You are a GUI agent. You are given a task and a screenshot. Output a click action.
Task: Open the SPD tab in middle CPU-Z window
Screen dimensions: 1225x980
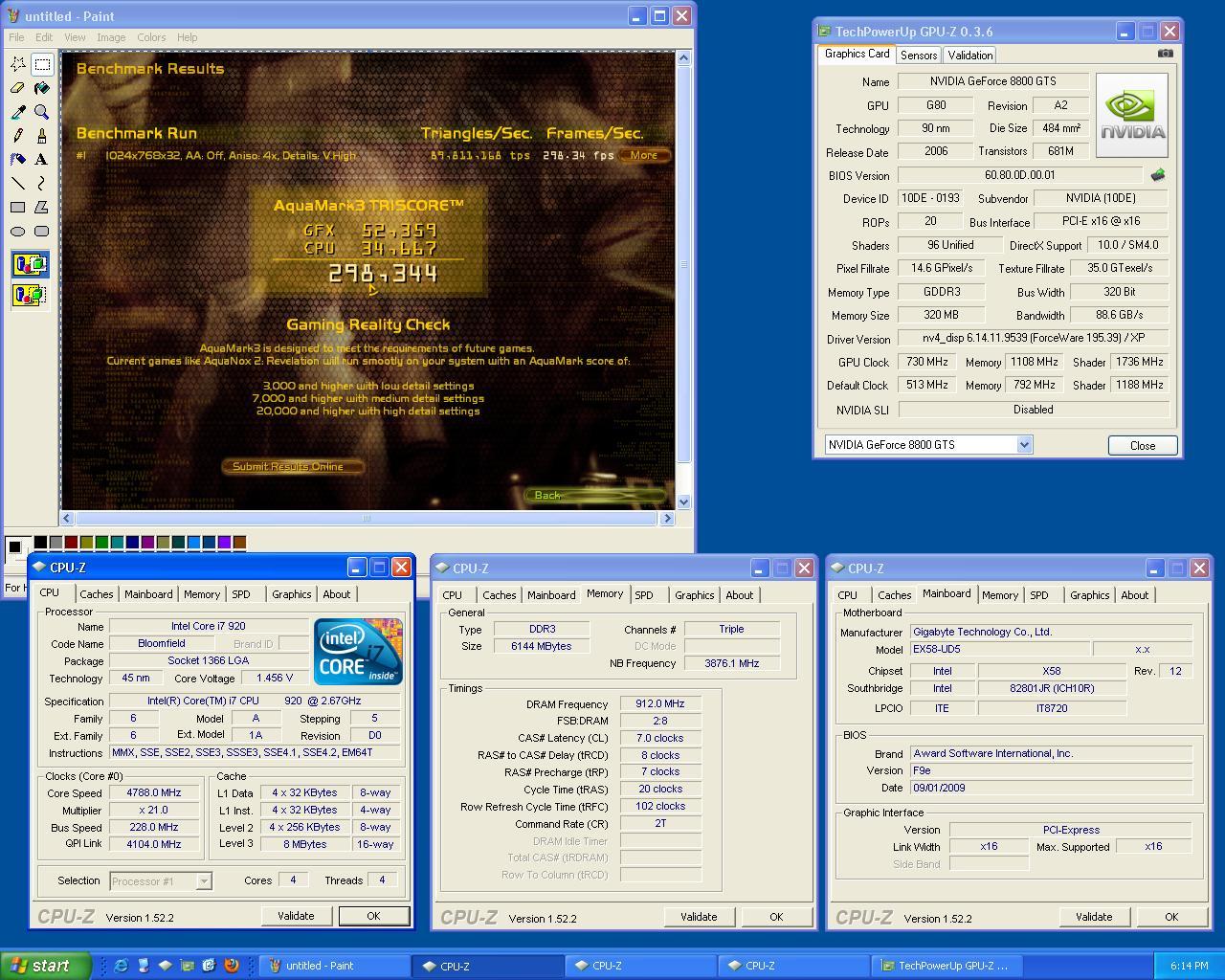tap(644, 595)
